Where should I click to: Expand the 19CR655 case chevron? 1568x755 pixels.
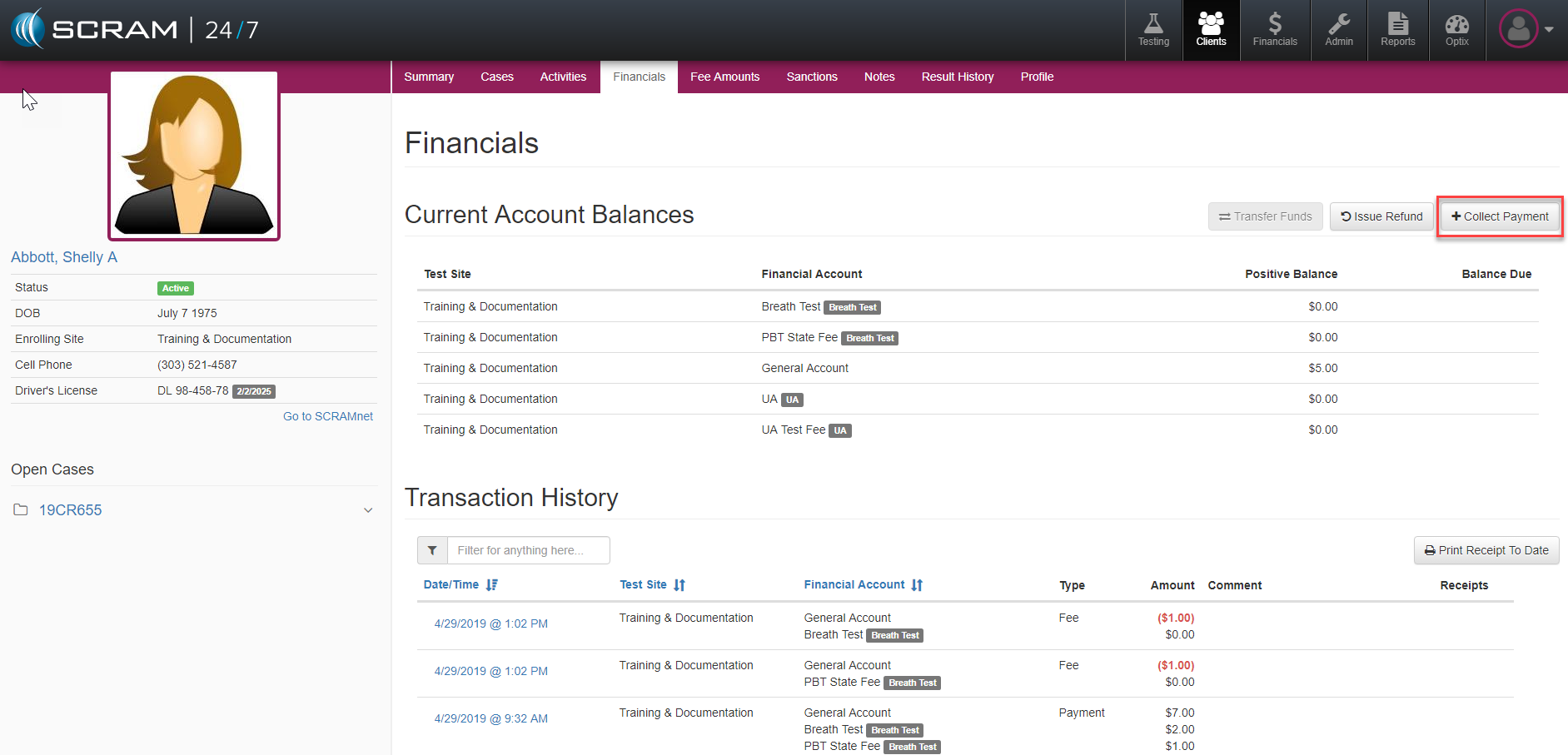pos(368,510)
